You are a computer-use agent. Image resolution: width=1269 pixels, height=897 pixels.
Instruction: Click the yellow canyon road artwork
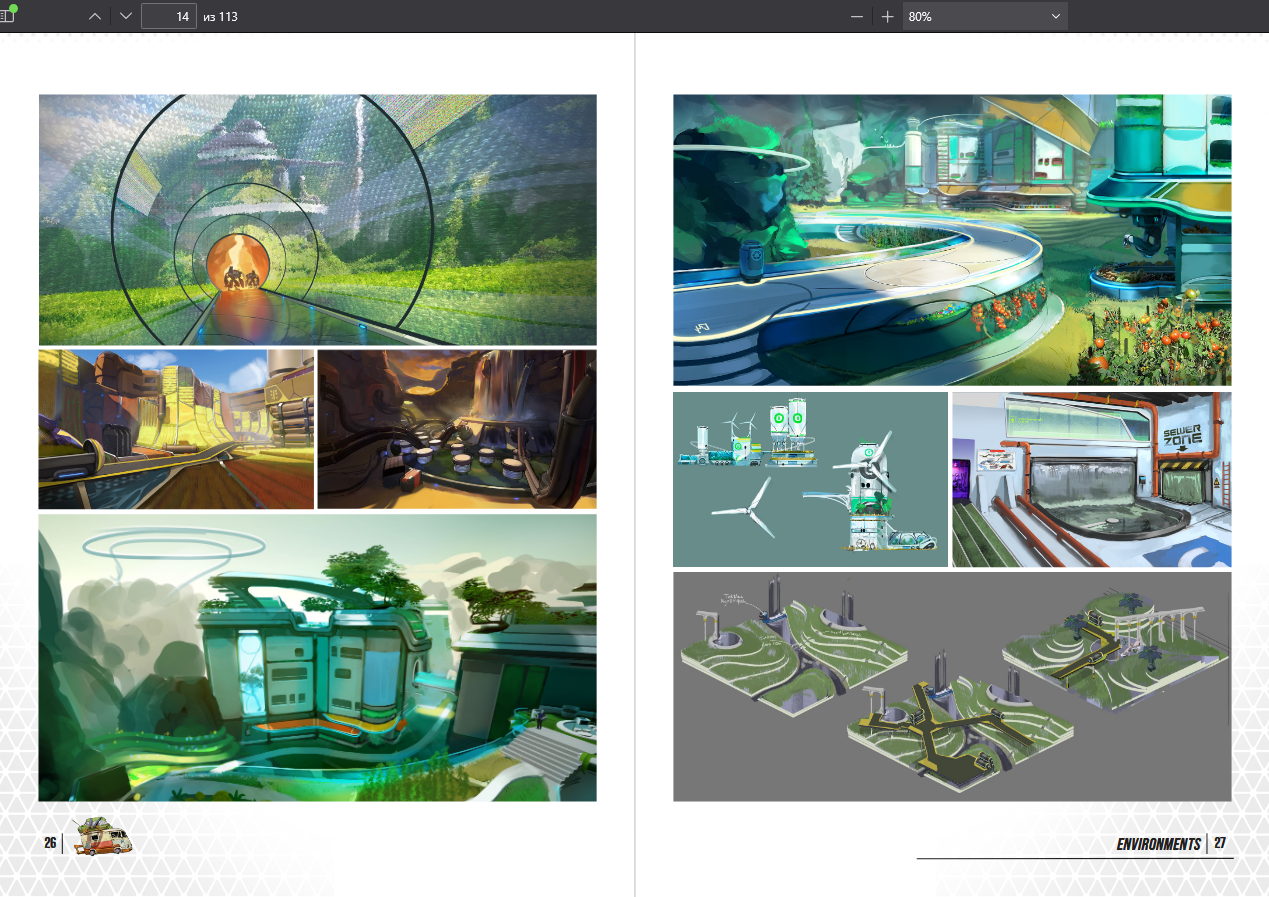[176, 429]
